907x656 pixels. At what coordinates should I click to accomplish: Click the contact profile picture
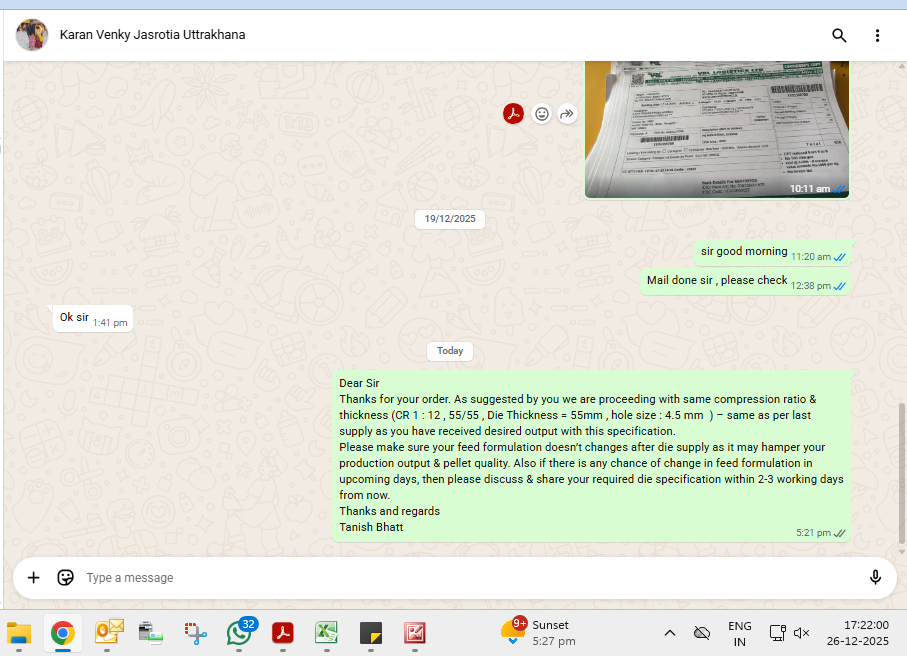[32, 35]
